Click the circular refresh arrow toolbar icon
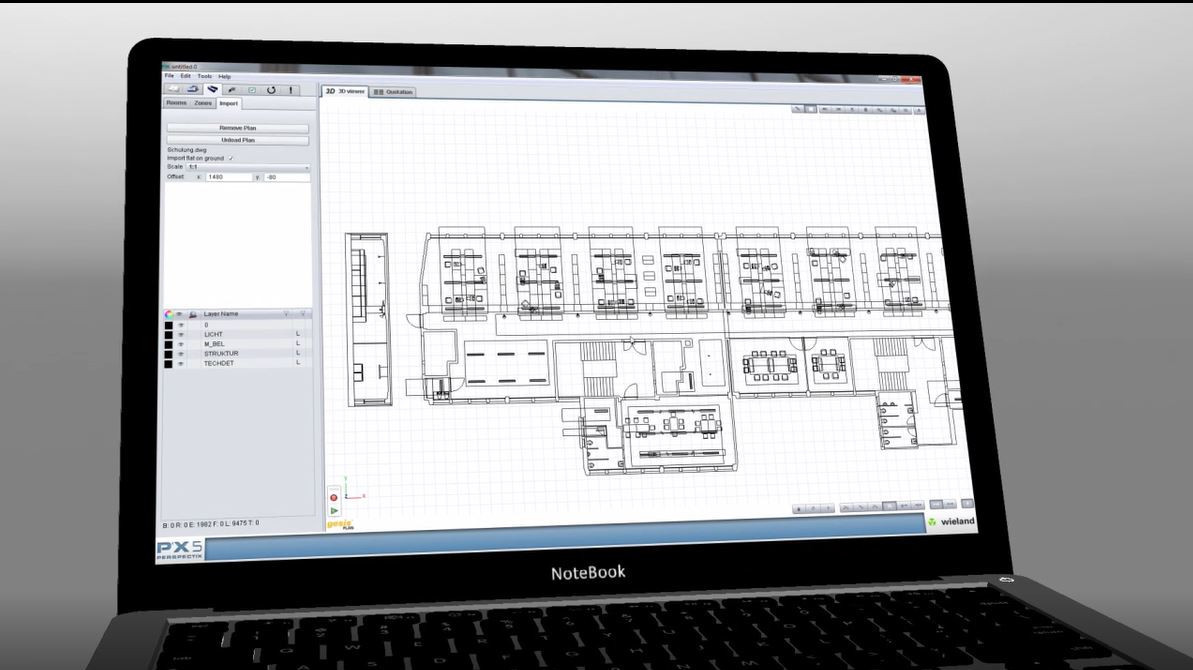 271,90
